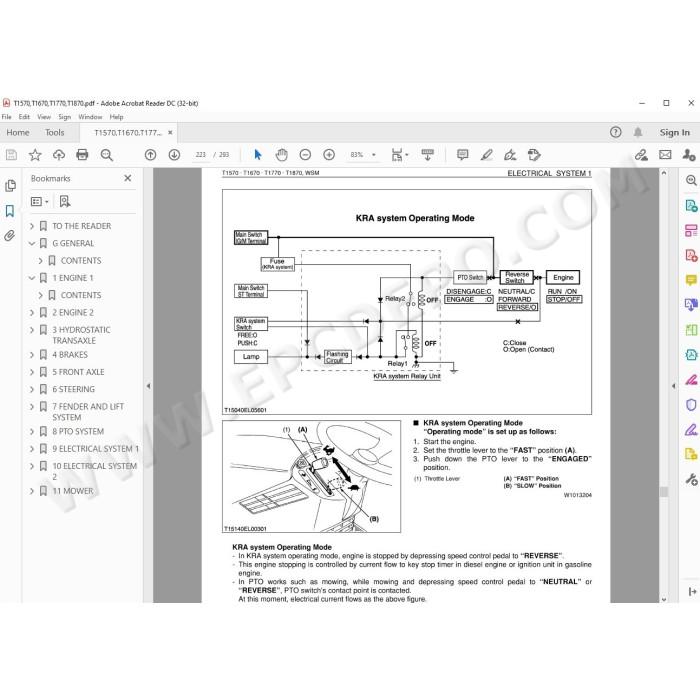This screenshot has width=700, height=700.
Task: Click the stamp/rotate tool icon
Action: coord(534,155)
